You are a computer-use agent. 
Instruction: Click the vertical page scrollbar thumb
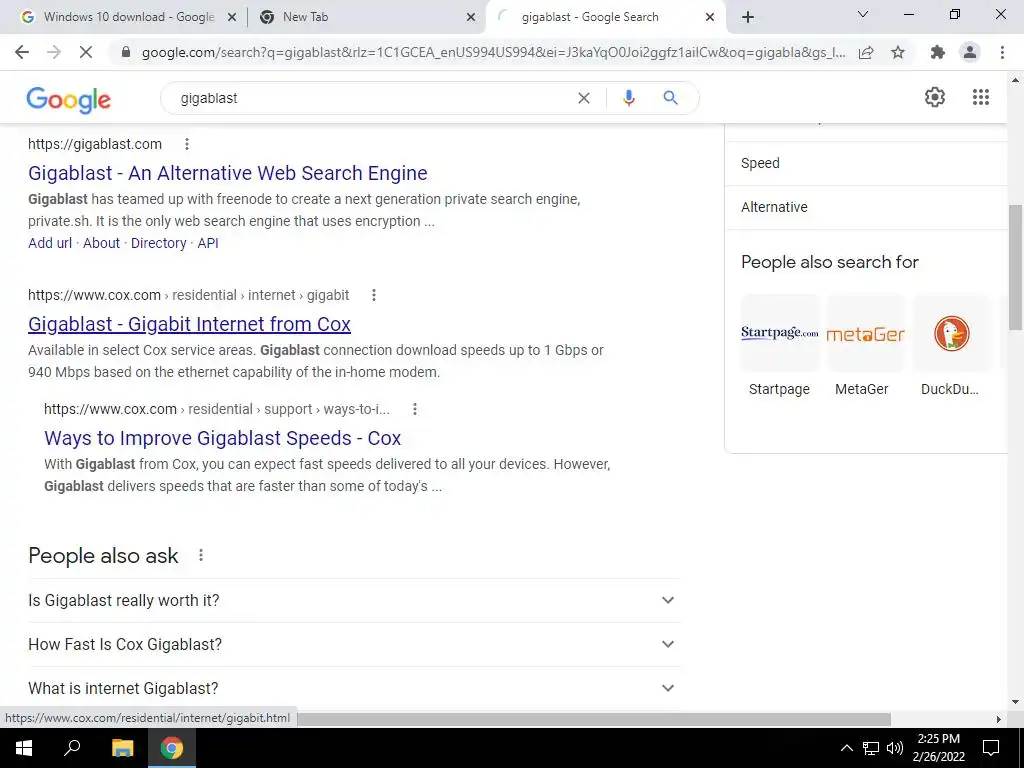(1015, 267)
